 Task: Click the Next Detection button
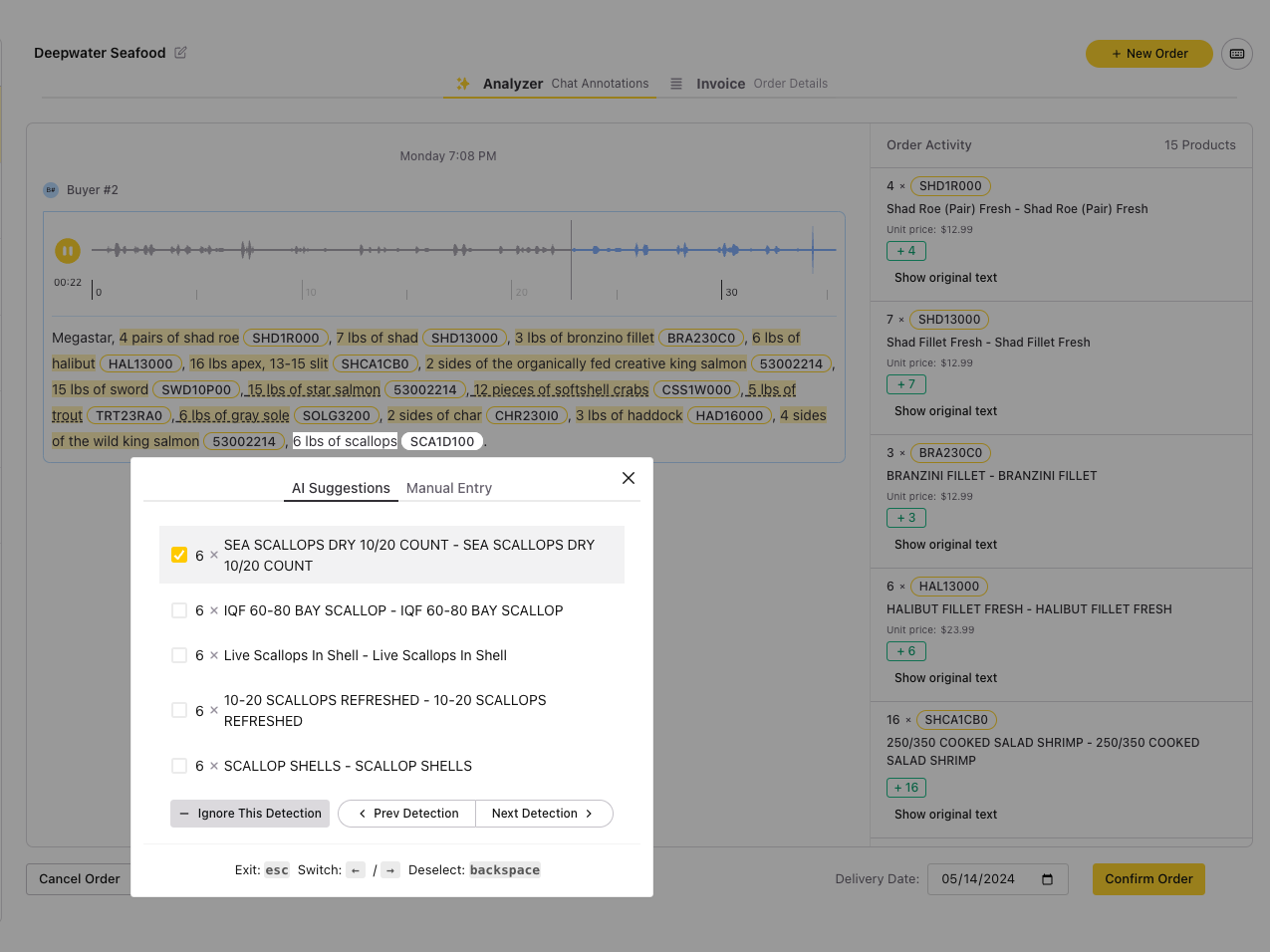tap(543, 814)
